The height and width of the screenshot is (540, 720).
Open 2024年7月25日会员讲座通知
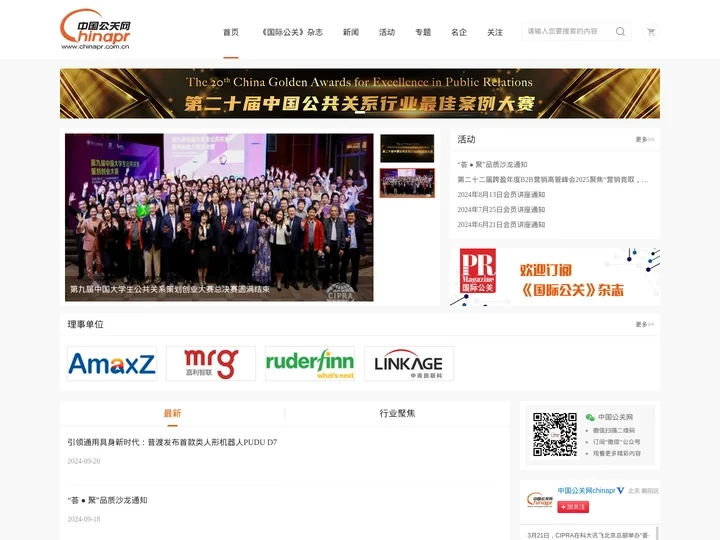[501, 209]
